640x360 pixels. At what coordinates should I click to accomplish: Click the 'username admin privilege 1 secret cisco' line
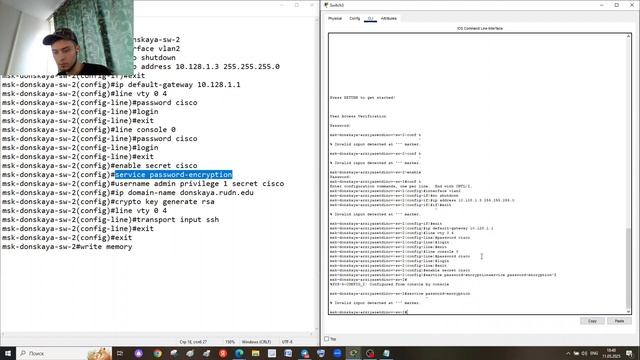coord(199,184)
